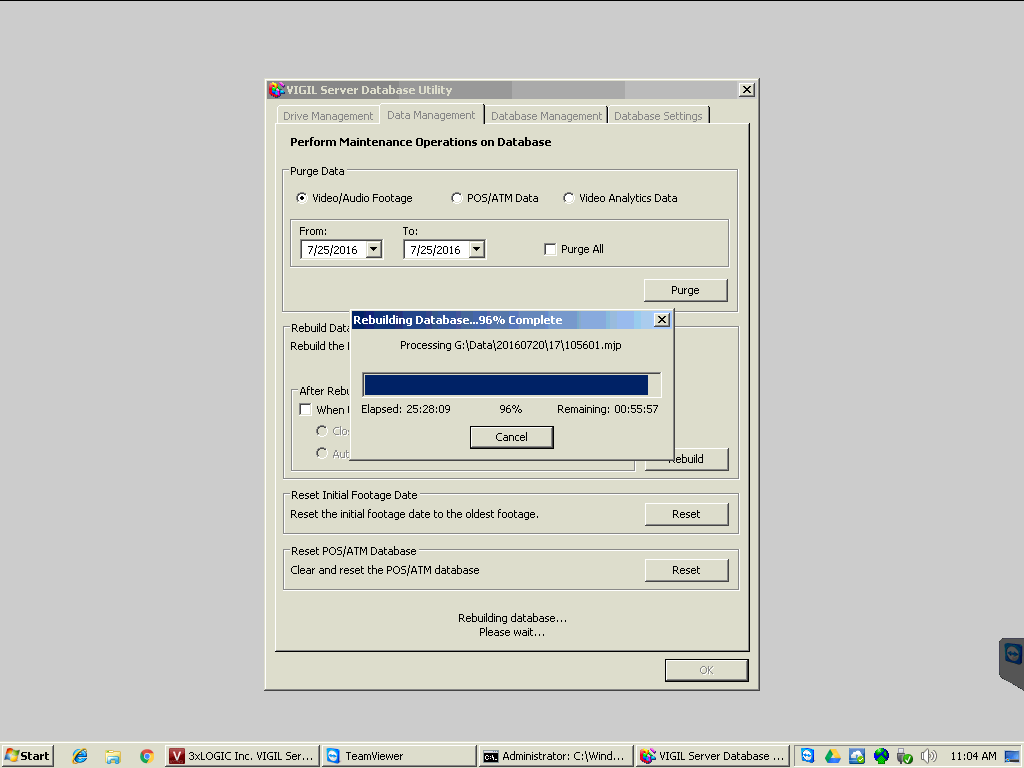Switch to TeamViewer taskbar item
Viewport: 1024px width, 768px height.
(x=399, y=756)
